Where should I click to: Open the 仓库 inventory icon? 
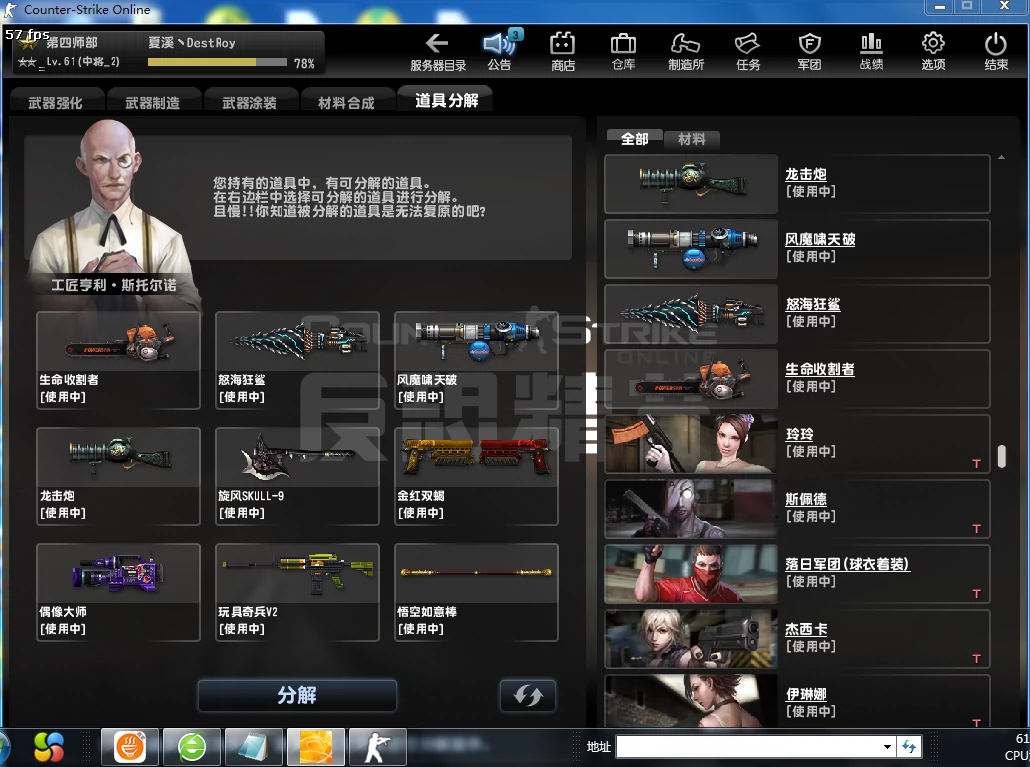[623, 44]
